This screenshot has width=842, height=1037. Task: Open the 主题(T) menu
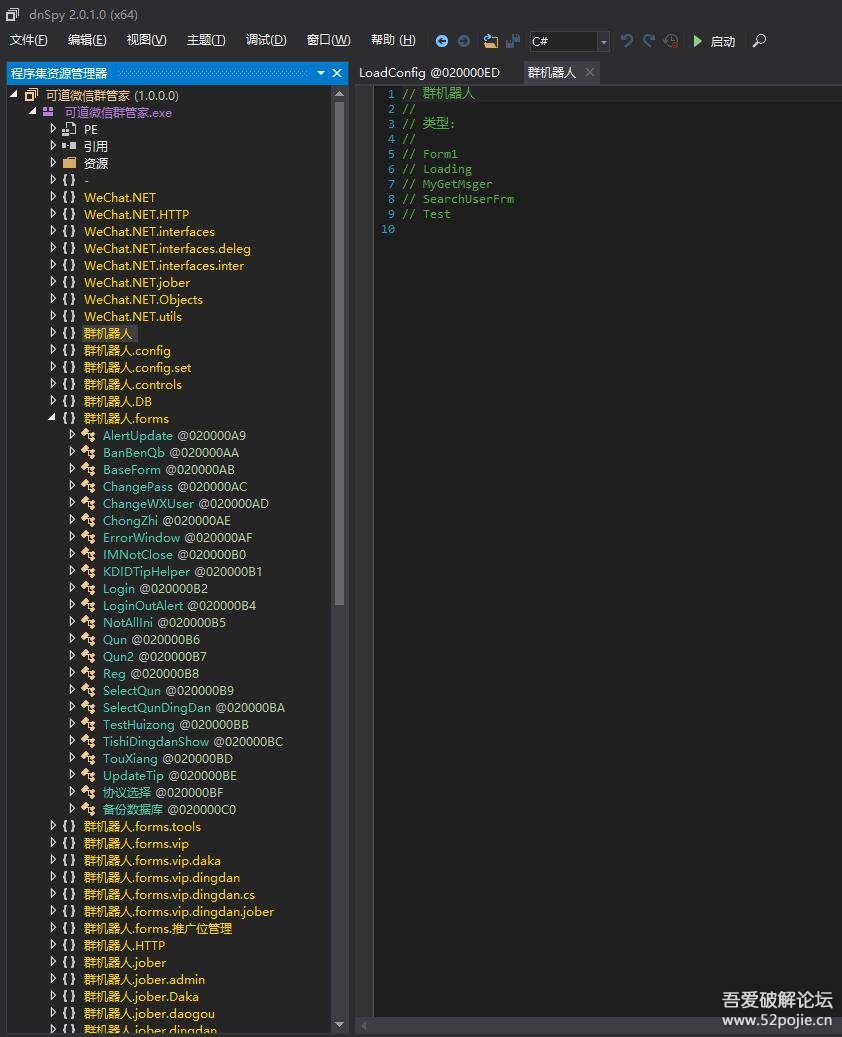206,40
